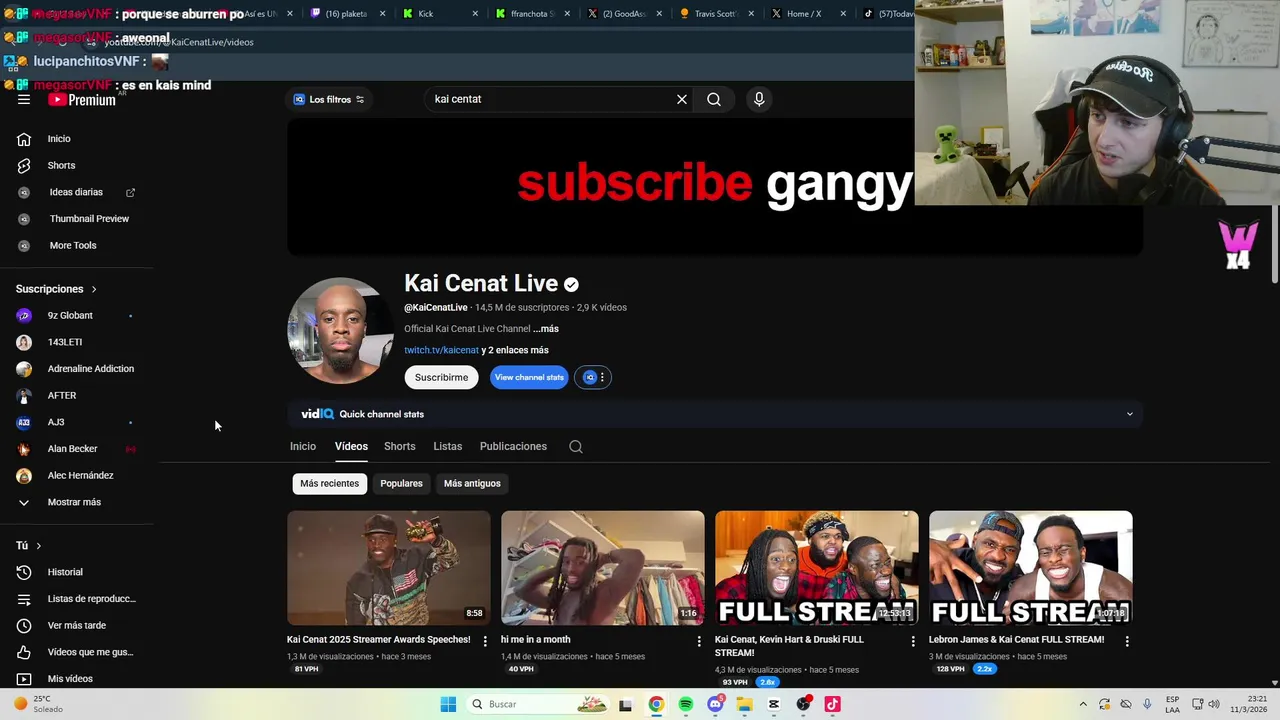Open options menu for Streamer Awards video
Screen dimensions: 1280x720
(x=485, y=641)
